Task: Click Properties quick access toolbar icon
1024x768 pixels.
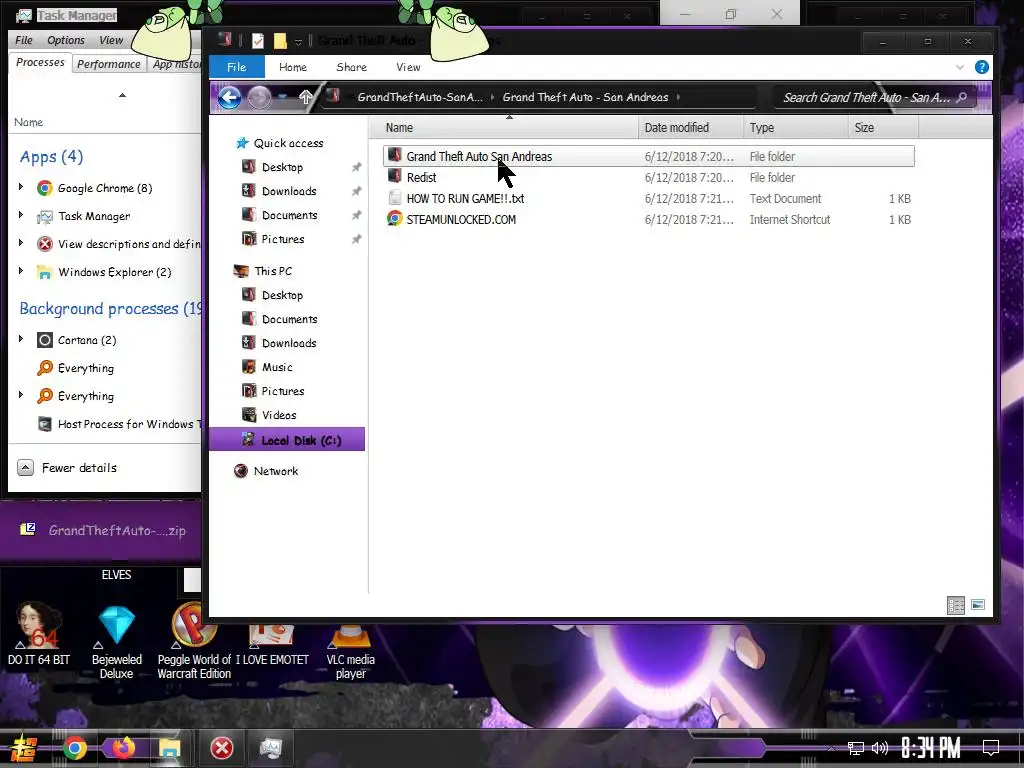Action: click(258, 41)
